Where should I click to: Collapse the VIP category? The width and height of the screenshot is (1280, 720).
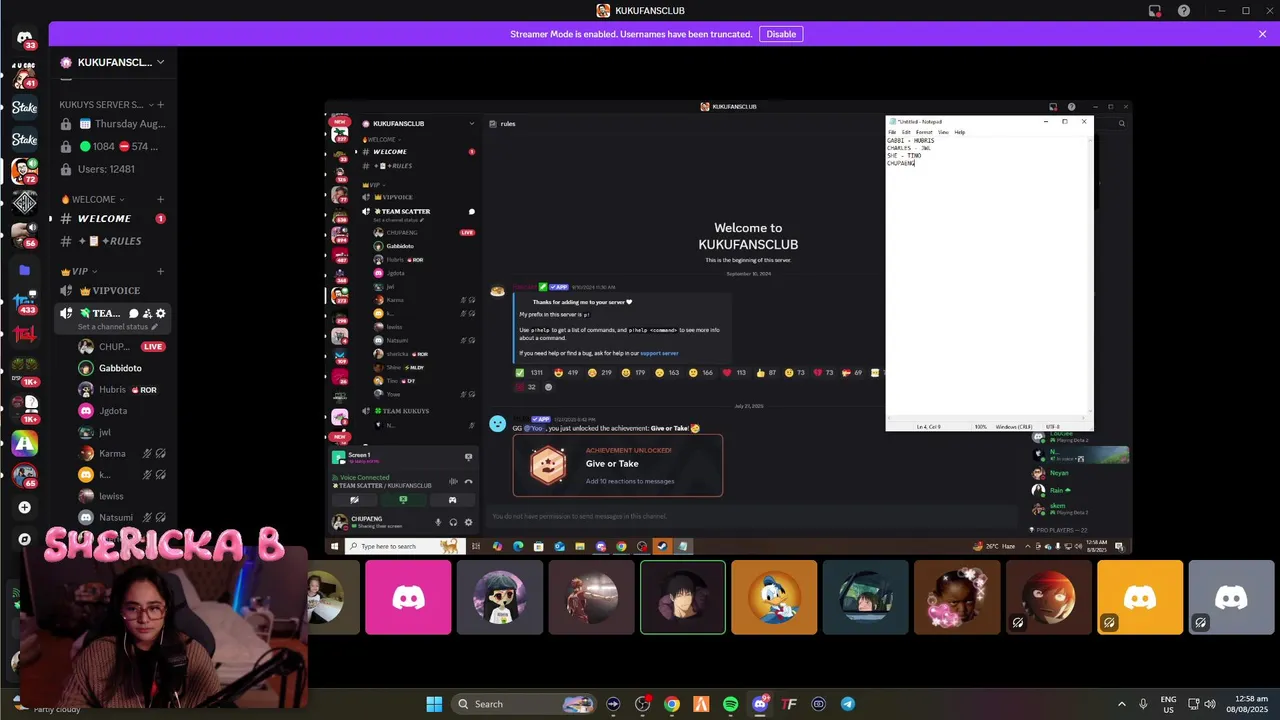tap(78, 271)
